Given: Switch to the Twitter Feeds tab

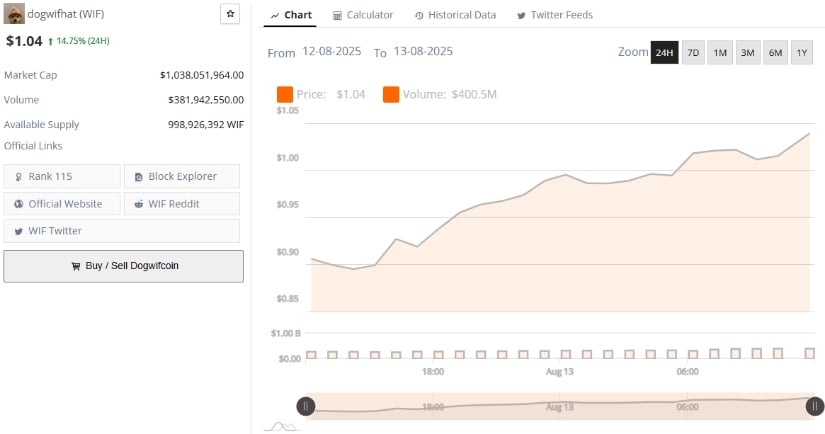Looking at the screenshot, I should coord(555,15).
